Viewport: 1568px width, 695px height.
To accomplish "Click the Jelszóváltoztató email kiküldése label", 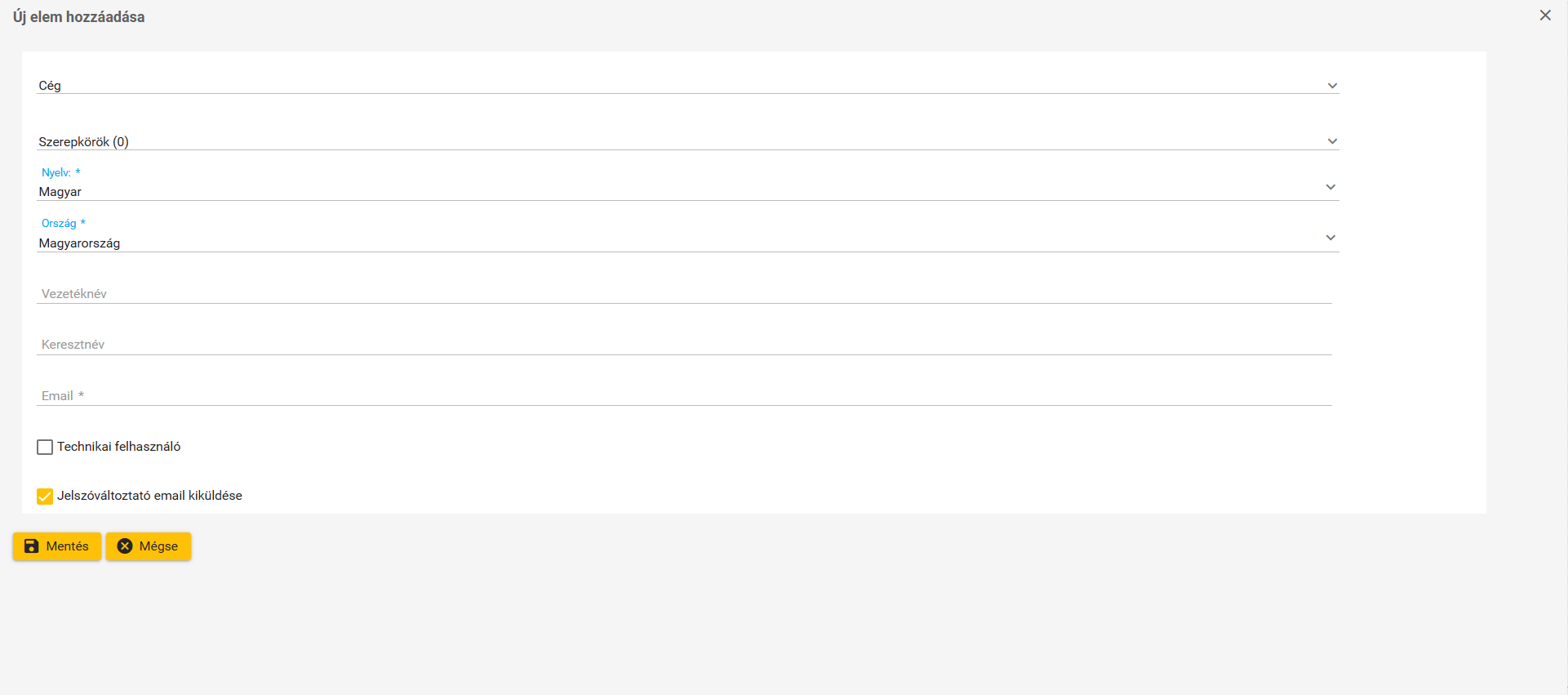I will (x=149, y=496).
